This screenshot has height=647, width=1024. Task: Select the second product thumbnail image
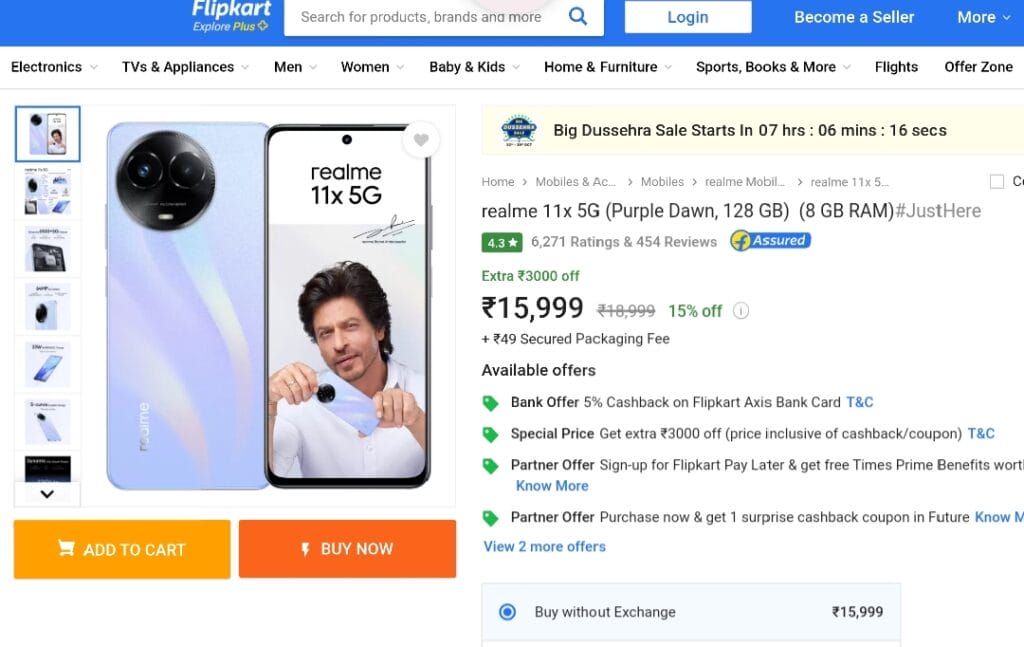point(48,190)
